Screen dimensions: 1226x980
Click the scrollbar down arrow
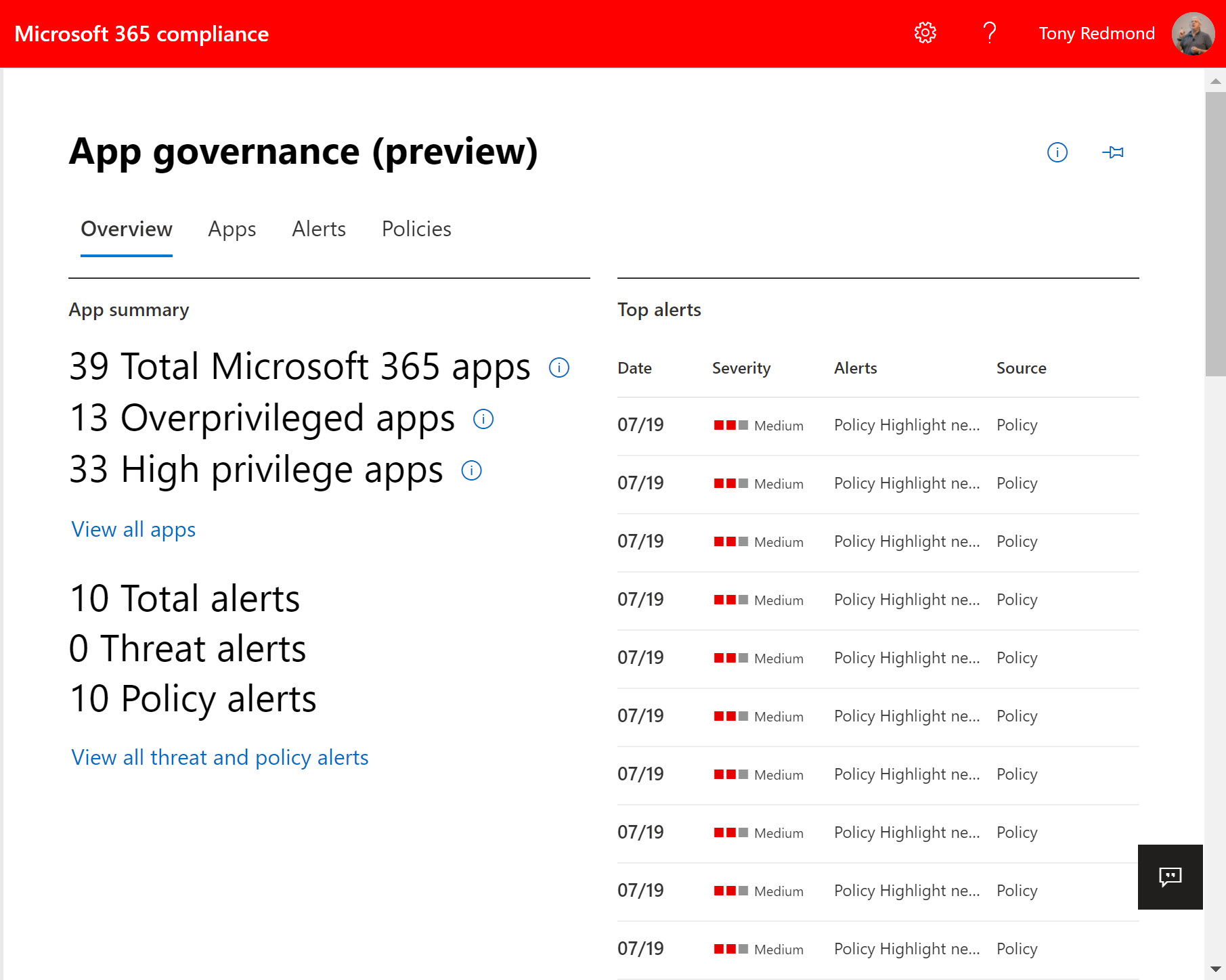pos(1215,969)
